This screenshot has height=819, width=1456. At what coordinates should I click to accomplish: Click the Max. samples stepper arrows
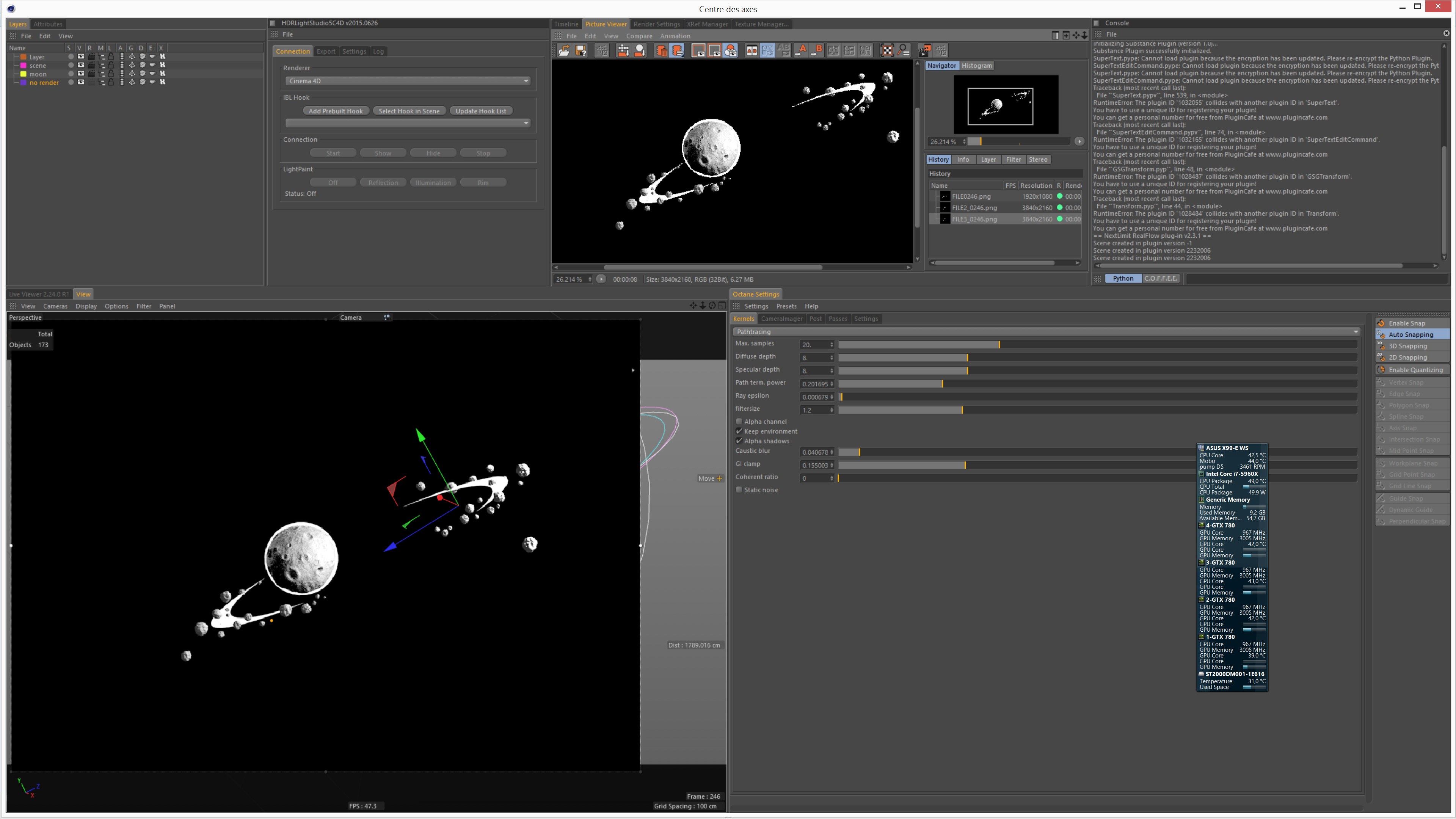tap(832, 345)
